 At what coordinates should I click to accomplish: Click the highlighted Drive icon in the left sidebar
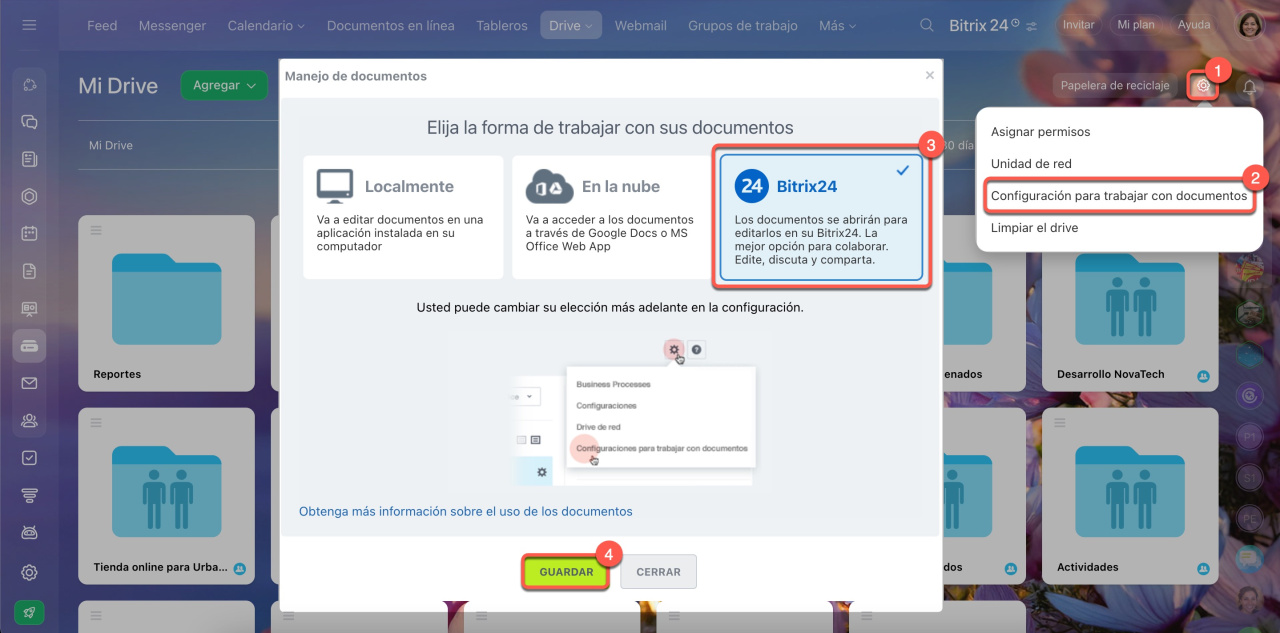(x=29, y=346)
